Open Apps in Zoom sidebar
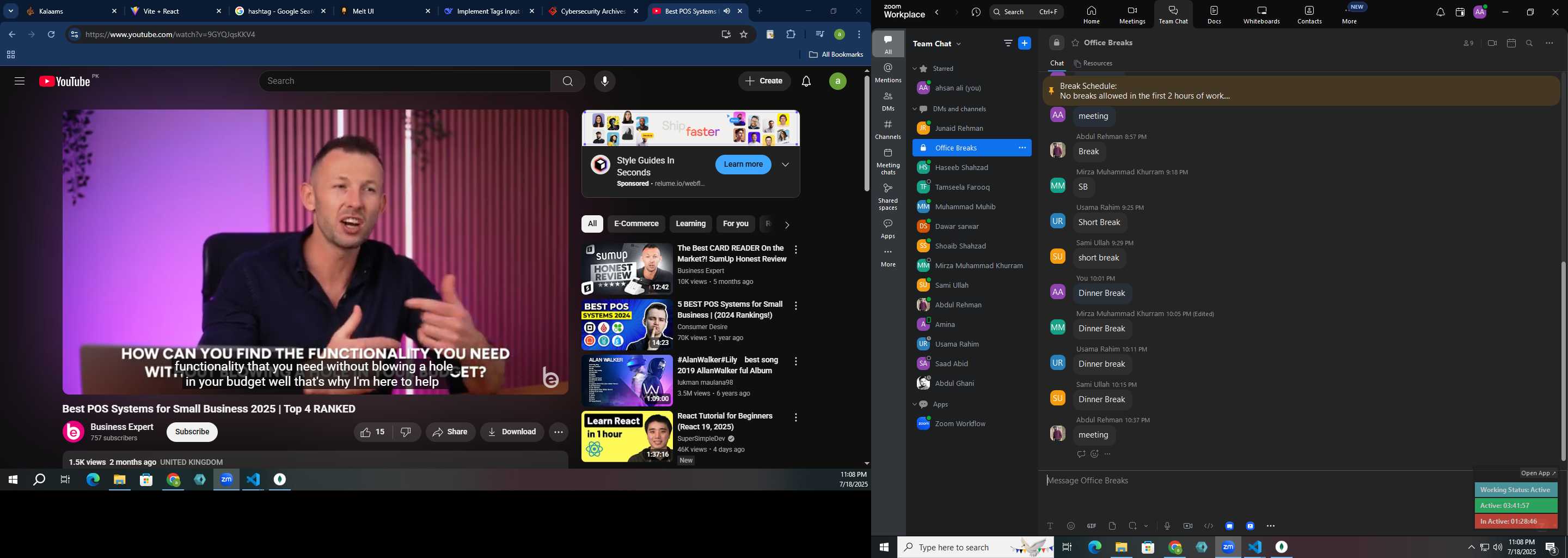 [x=888, y=229]
